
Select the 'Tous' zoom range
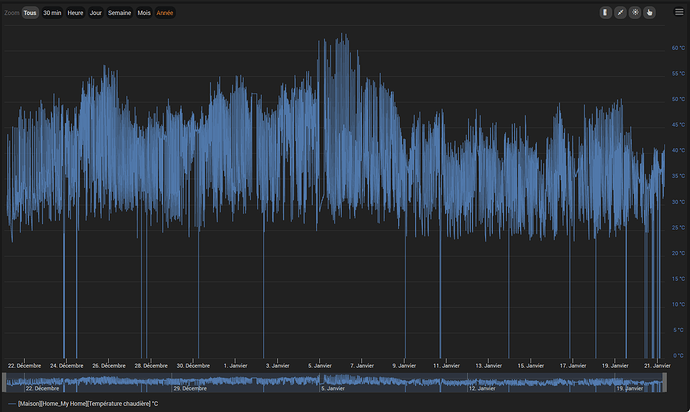[30, 13]
